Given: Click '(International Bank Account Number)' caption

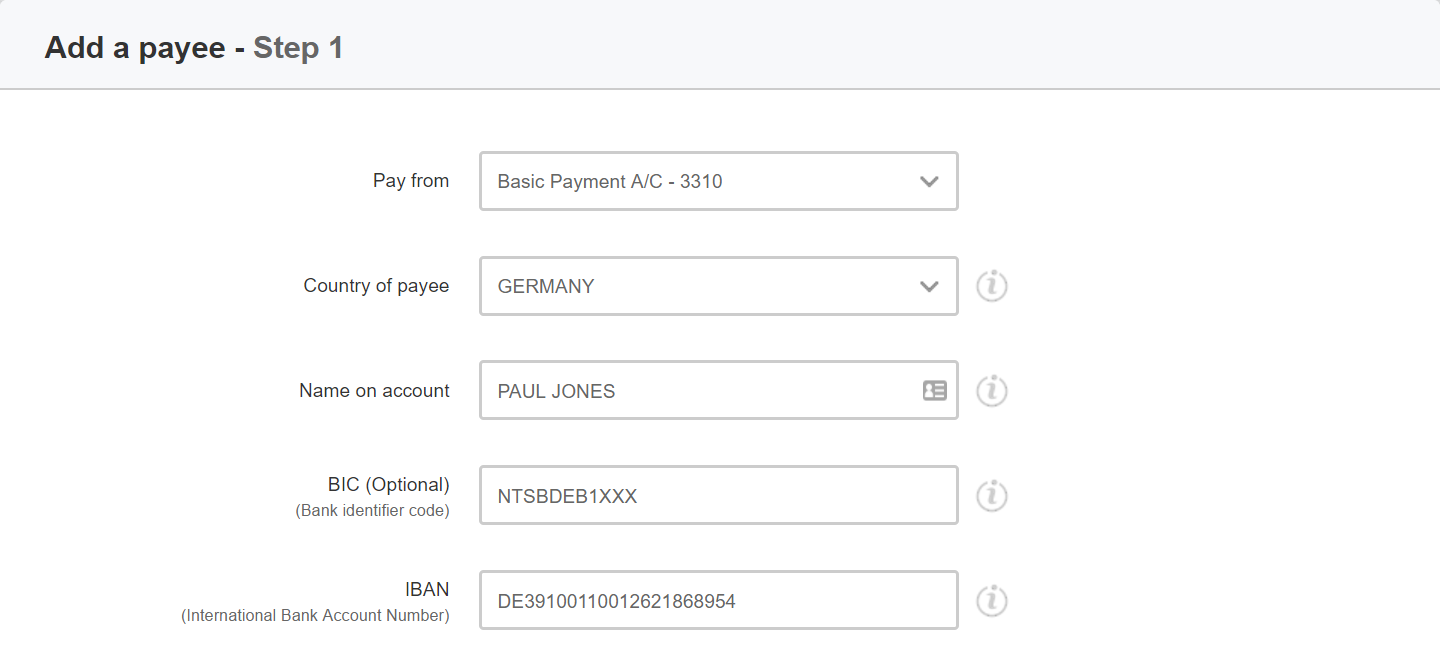Looking at the screenshot, I should (x=315, y=616).
